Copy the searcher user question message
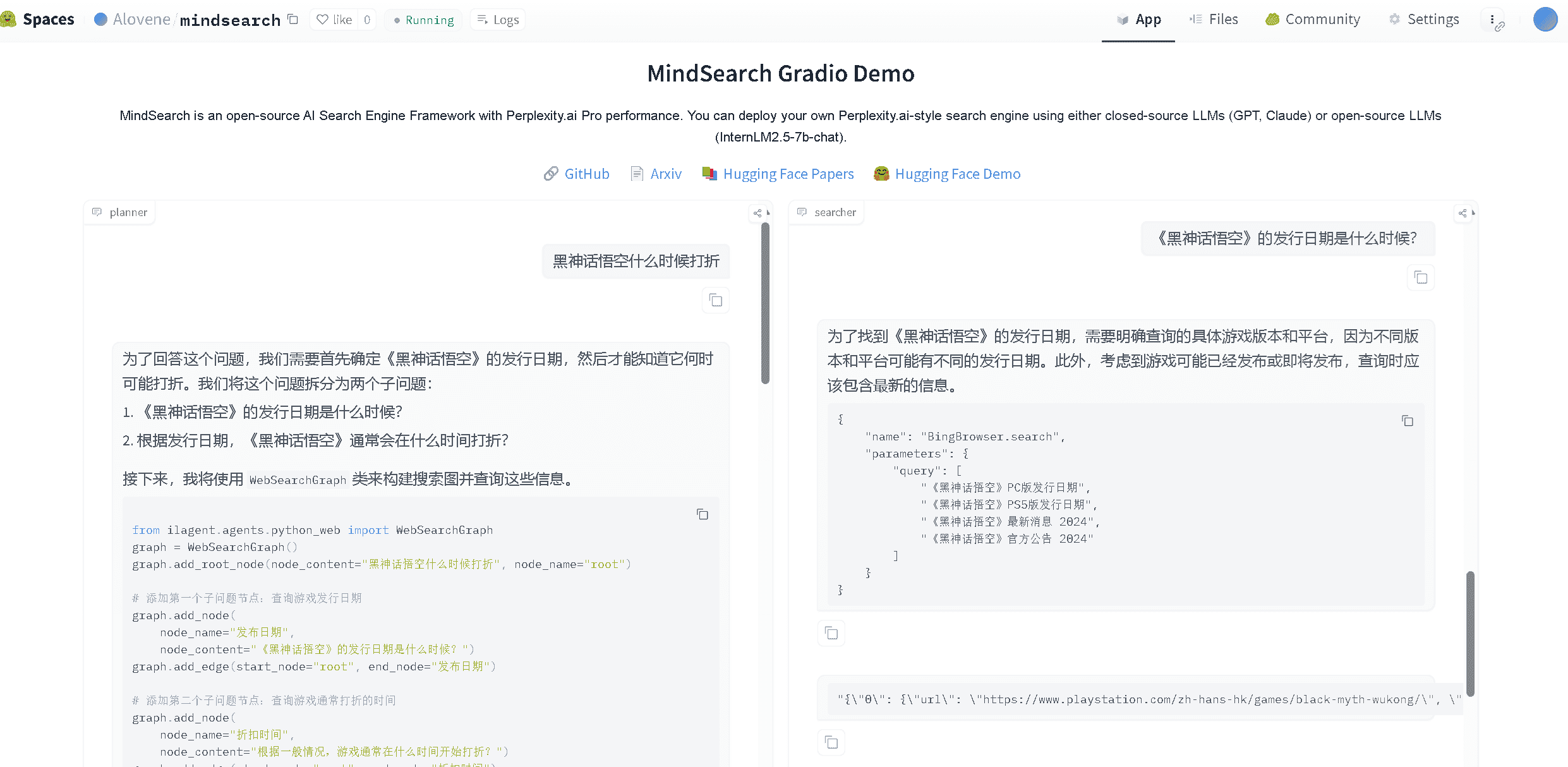This screenshot has width=1568, height=767. coord(1421,277)
